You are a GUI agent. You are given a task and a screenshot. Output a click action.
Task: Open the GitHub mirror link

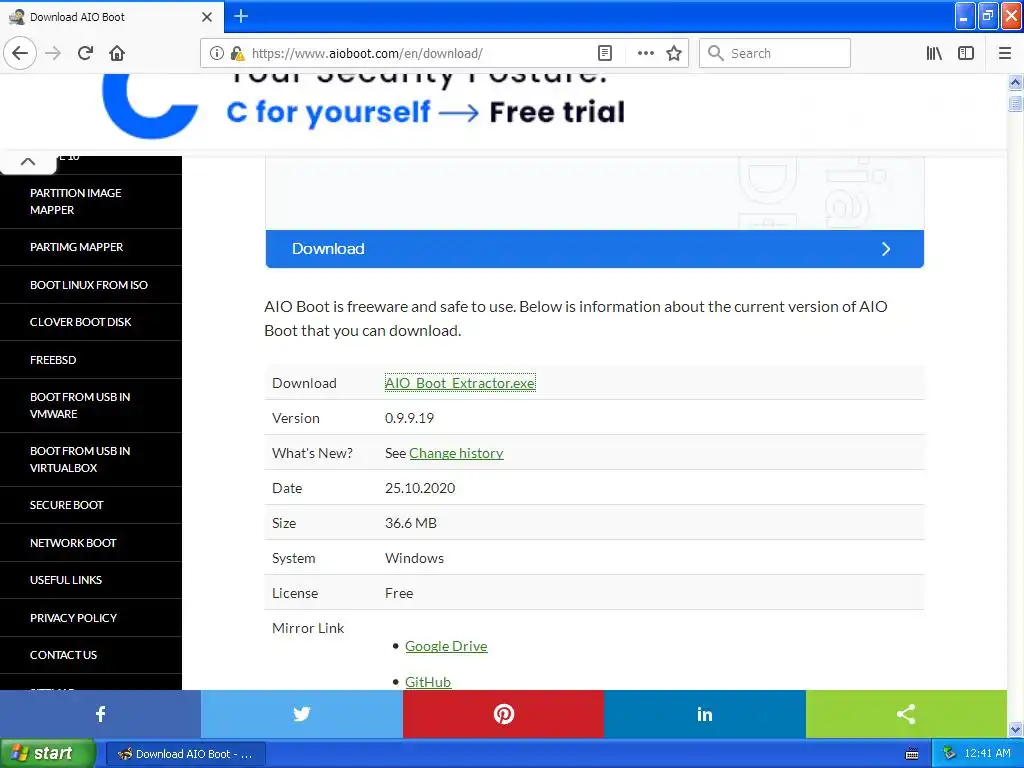tap(428, 682)
